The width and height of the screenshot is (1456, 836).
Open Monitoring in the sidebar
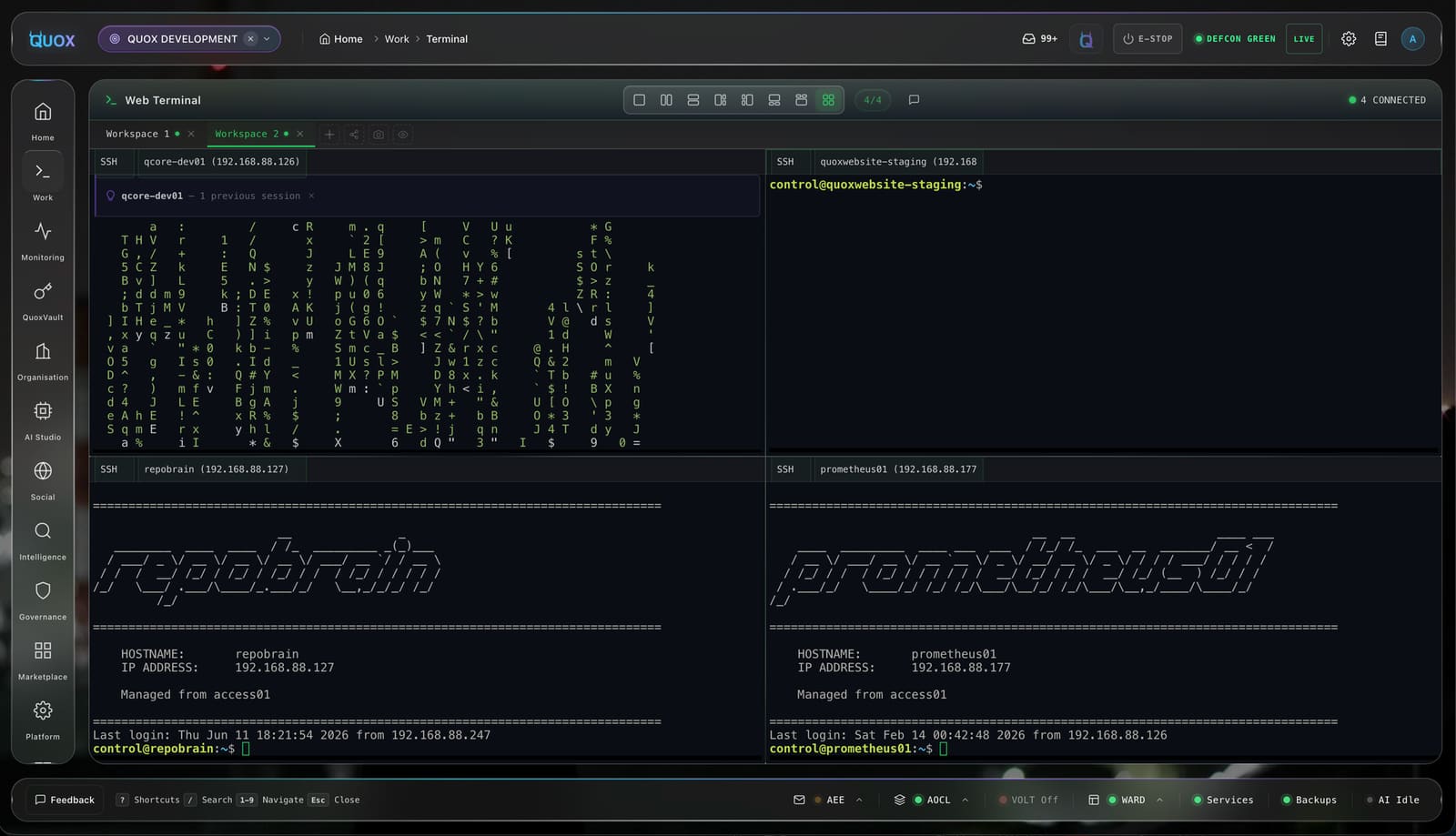click(x=43, y=240)
